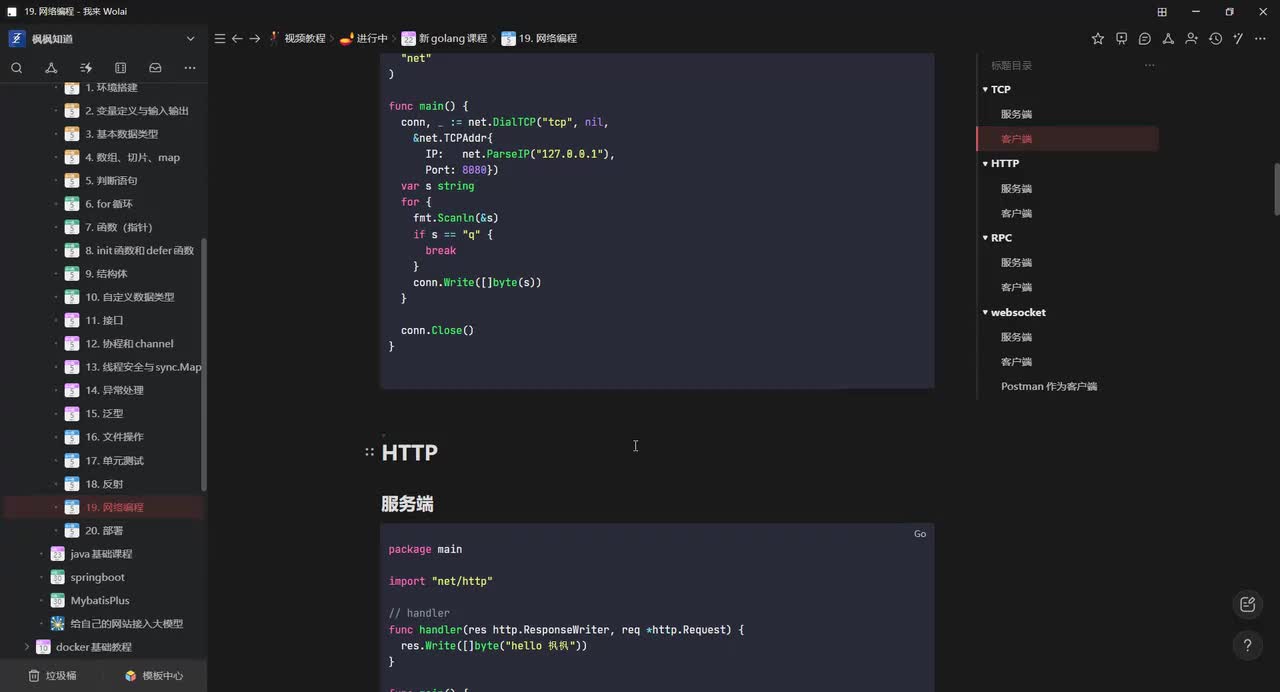Open the template list icon in sidebar
Image resolution: width=1280 pixels, height=692 pixels.
(x=120, y=68)
